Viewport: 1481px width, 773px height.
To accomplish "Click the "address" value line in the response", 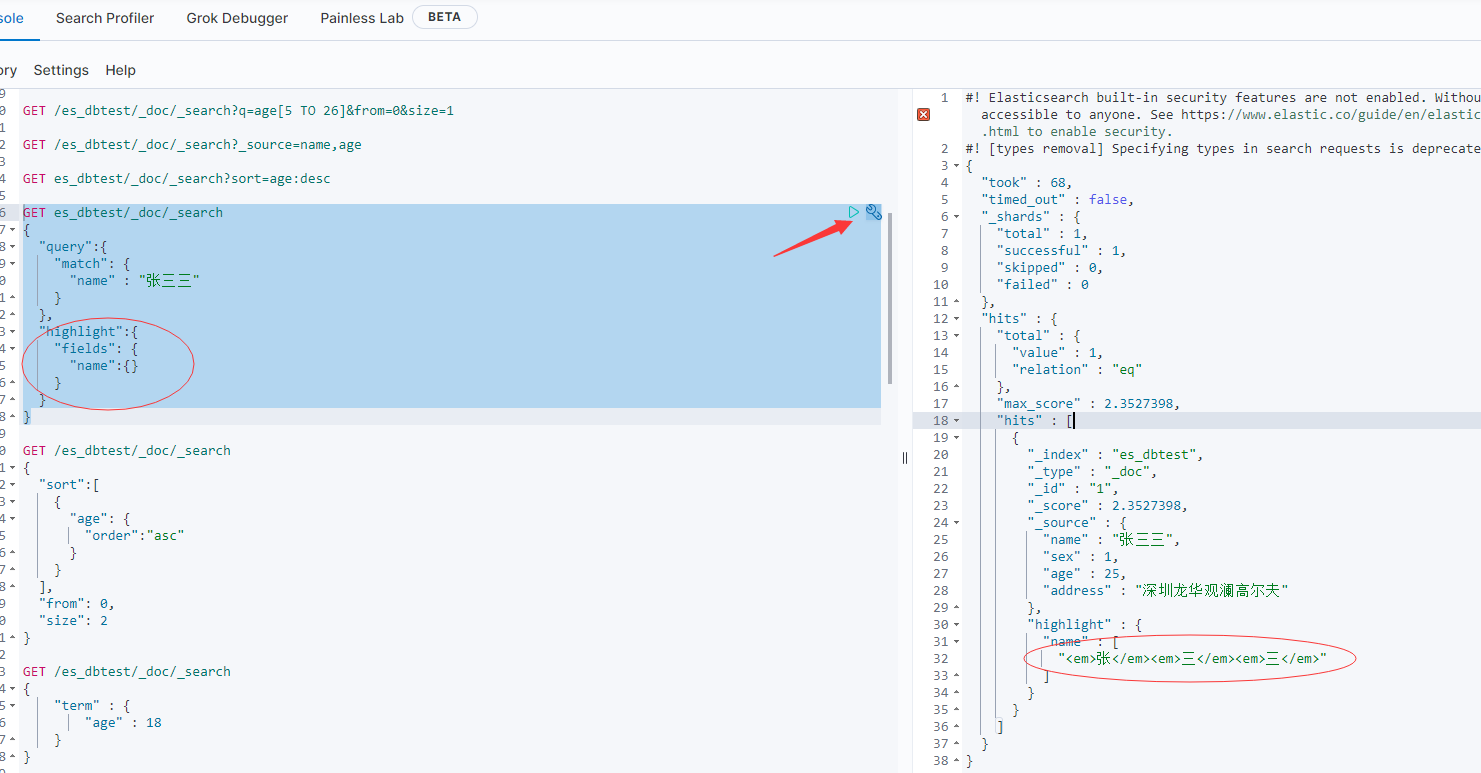I will pos(1166,591).
